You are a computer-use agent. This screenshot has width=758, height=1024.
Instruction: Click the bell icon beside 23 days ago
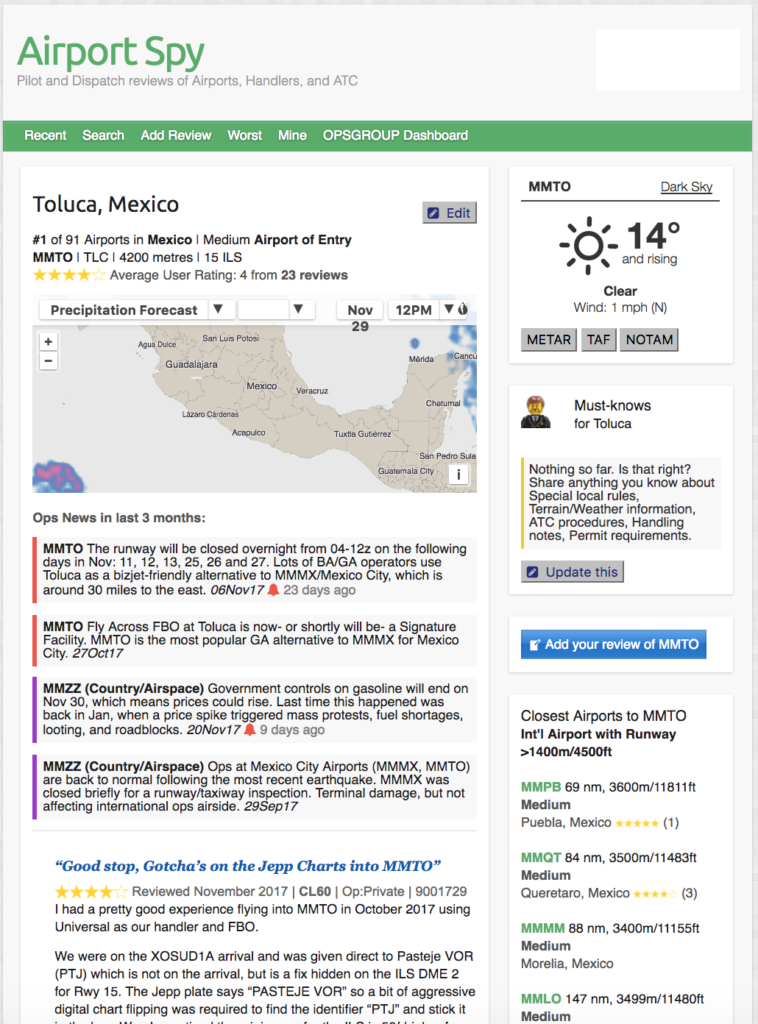tap(273, 590)
